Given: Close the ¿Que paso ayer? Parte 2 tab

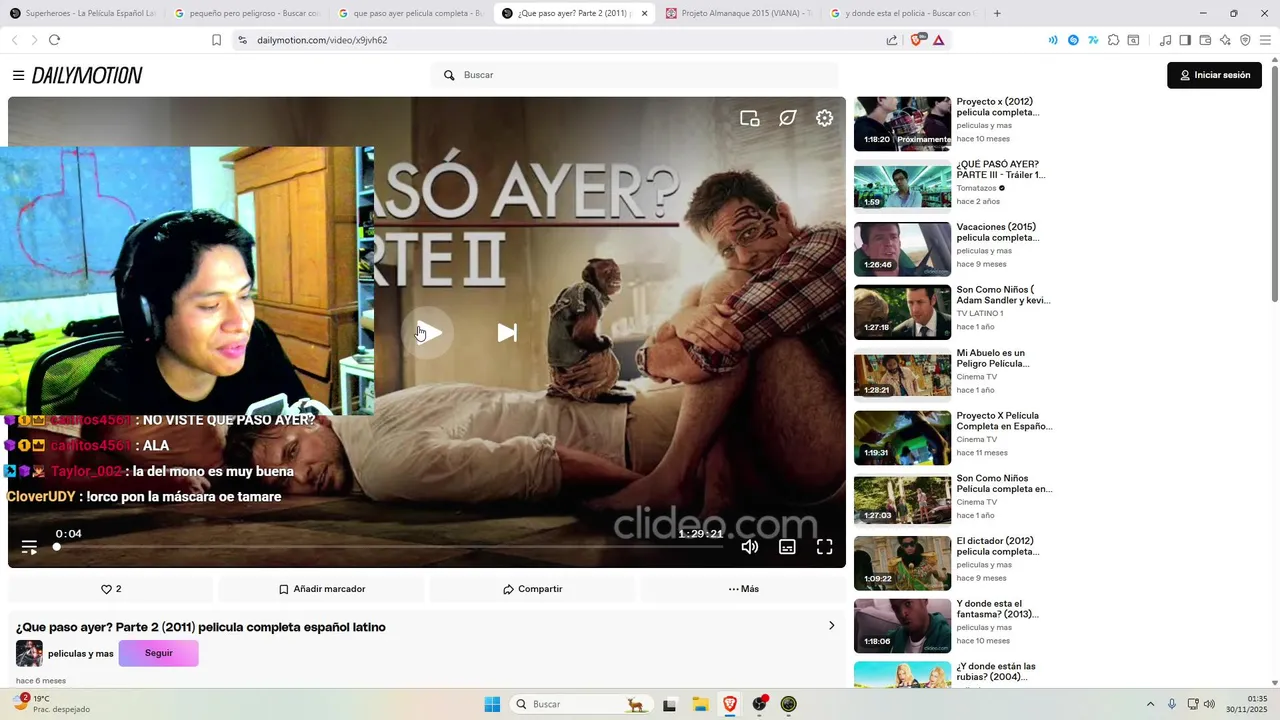Looking at the screenshot, I should [644, 13].
